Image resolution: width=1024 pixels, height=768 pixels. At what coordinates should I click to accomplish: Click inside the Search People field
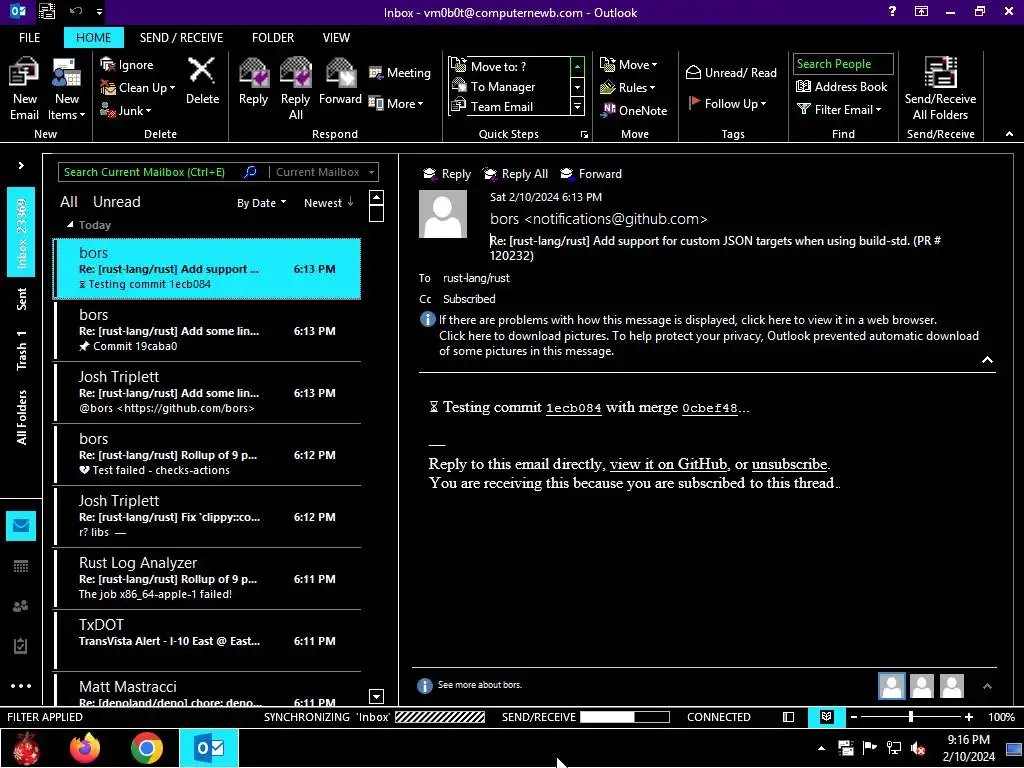842,63
